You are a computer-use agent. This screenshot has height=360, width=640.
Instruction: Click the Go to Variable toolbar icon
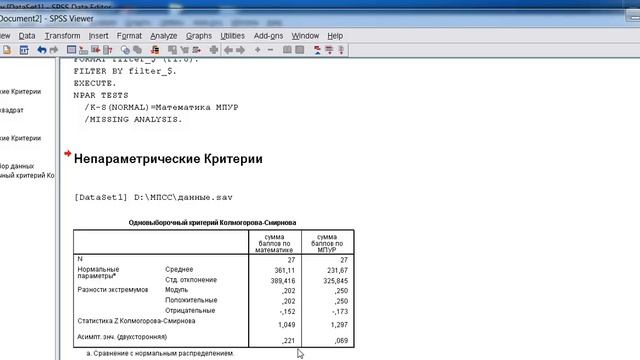coord(96,50)
